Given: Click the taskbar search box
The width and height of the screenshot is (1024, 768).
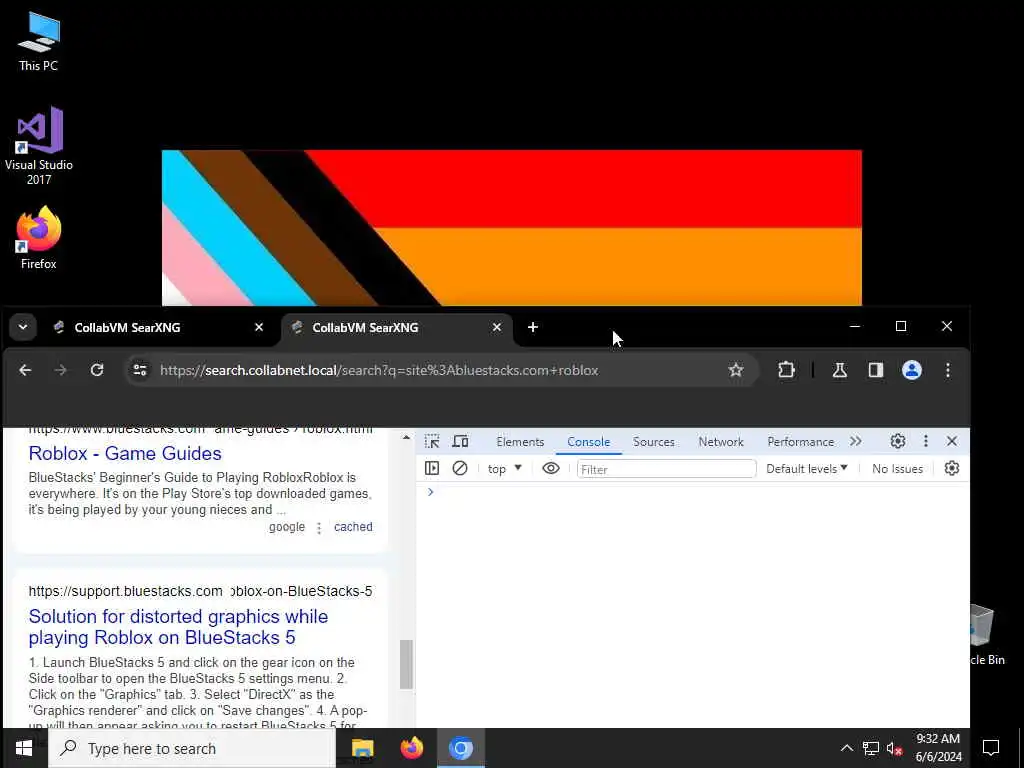Looking at the screenshot, I should pos(192,748).
